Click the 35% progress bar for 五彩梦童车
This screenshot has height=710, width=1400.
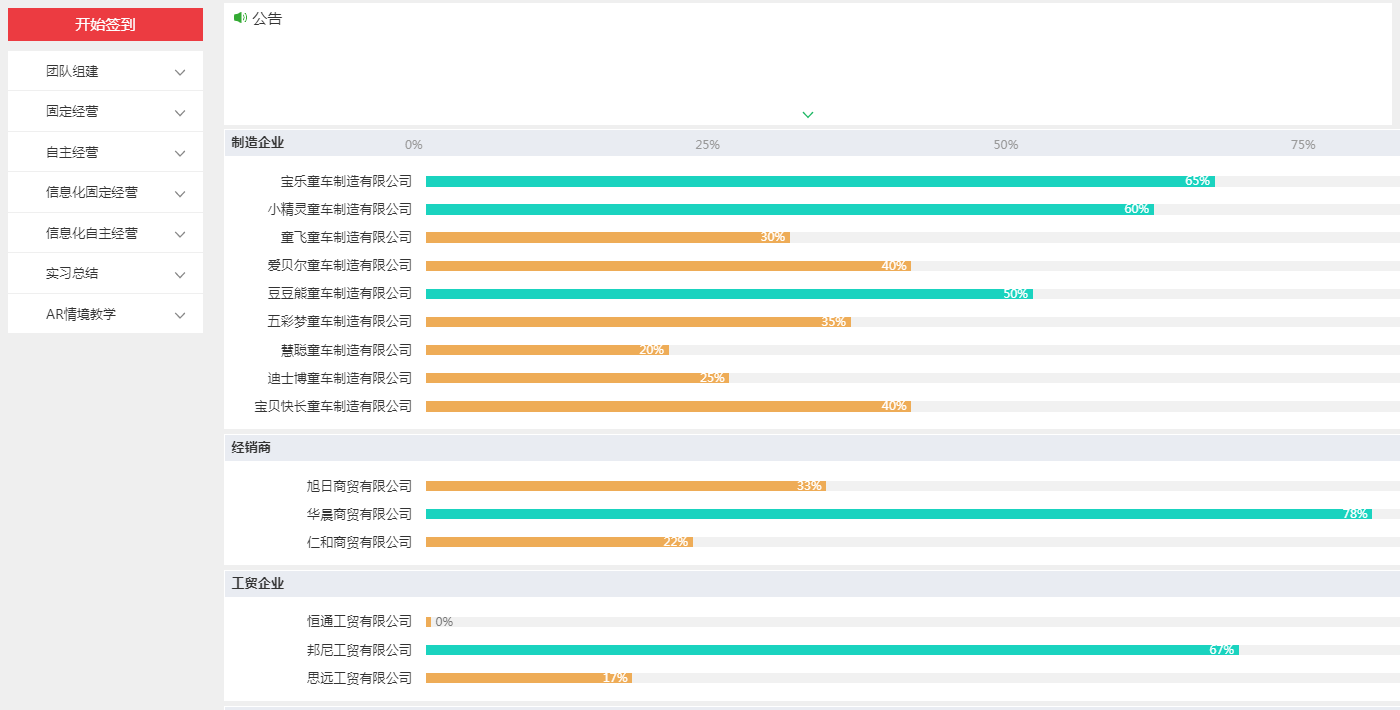coord(638,322)
